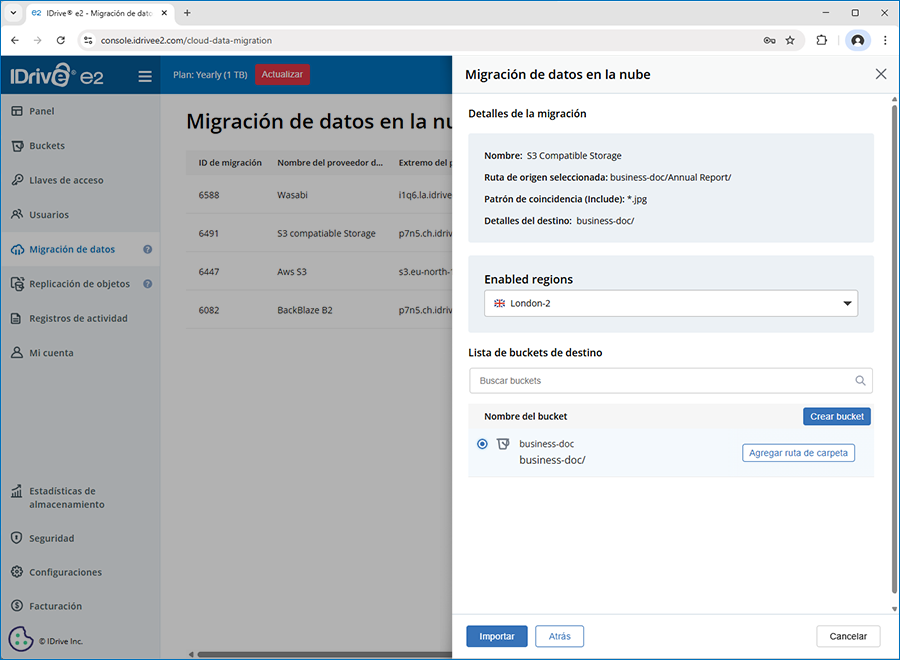Open the Chrome tab search dropdown arrow

[13, 13]
